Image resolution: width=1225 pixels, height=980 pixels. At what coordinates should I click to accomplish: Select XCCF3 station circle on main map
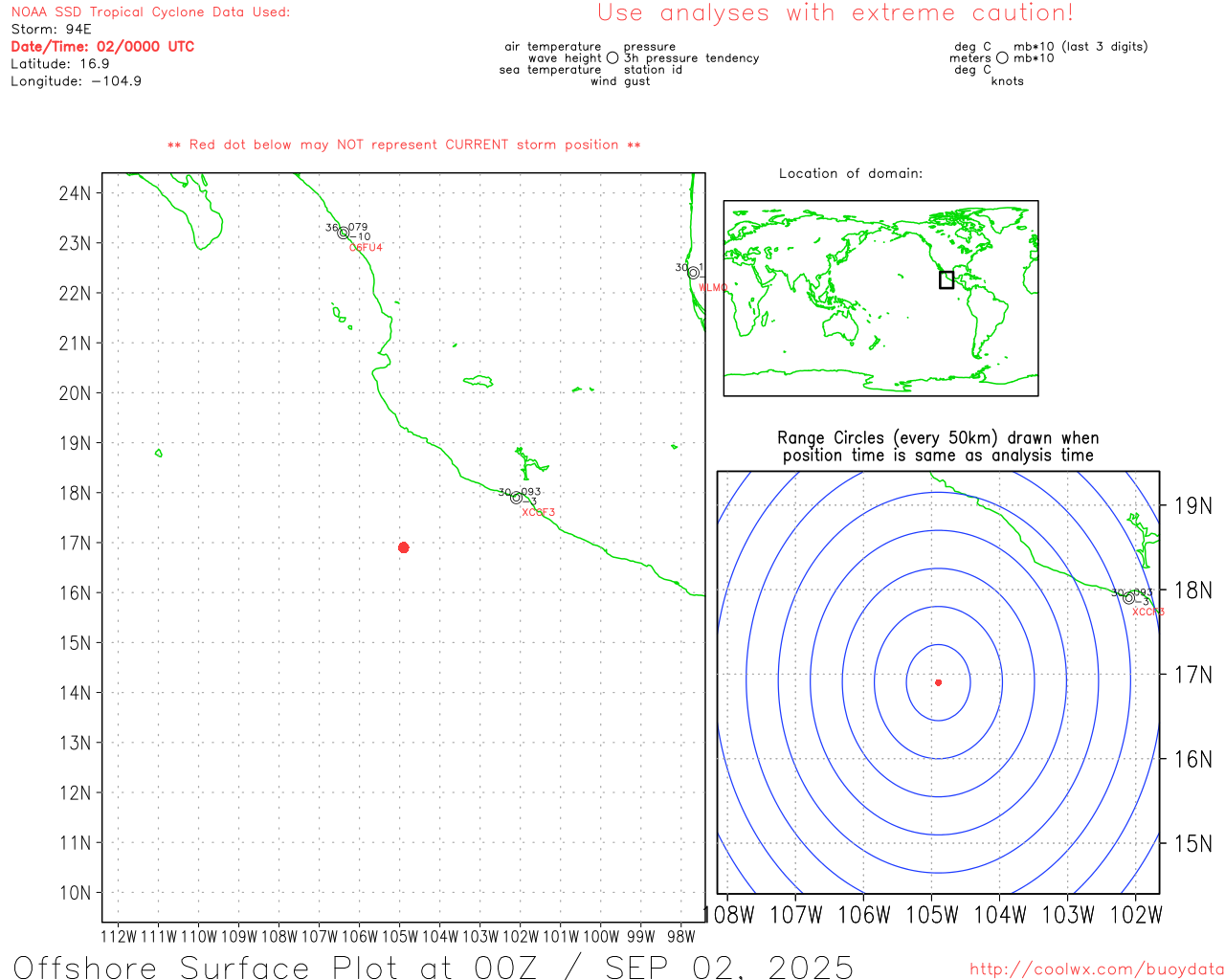(517, 498)
